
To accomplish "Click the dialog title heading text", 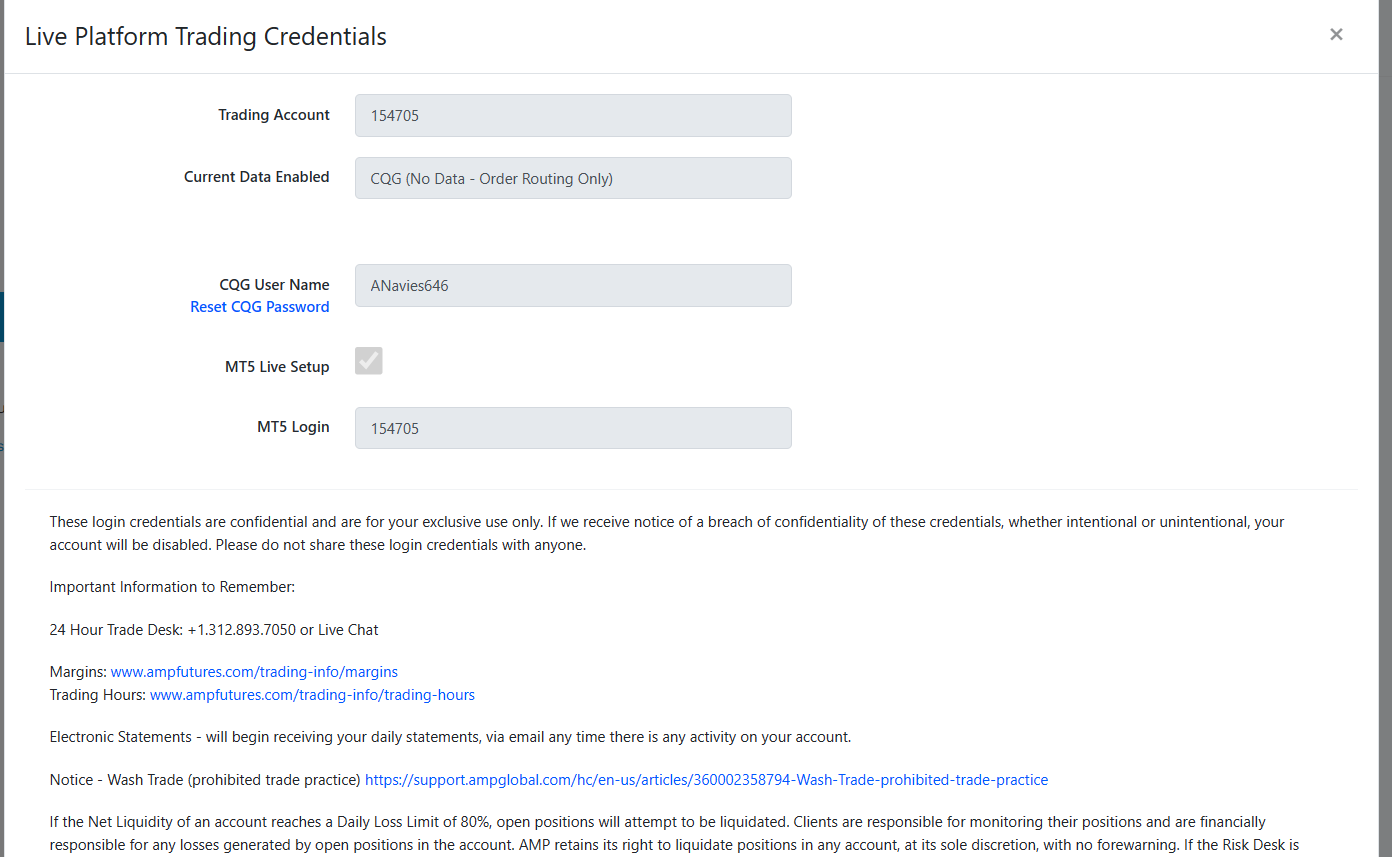I will click(206, 37).
